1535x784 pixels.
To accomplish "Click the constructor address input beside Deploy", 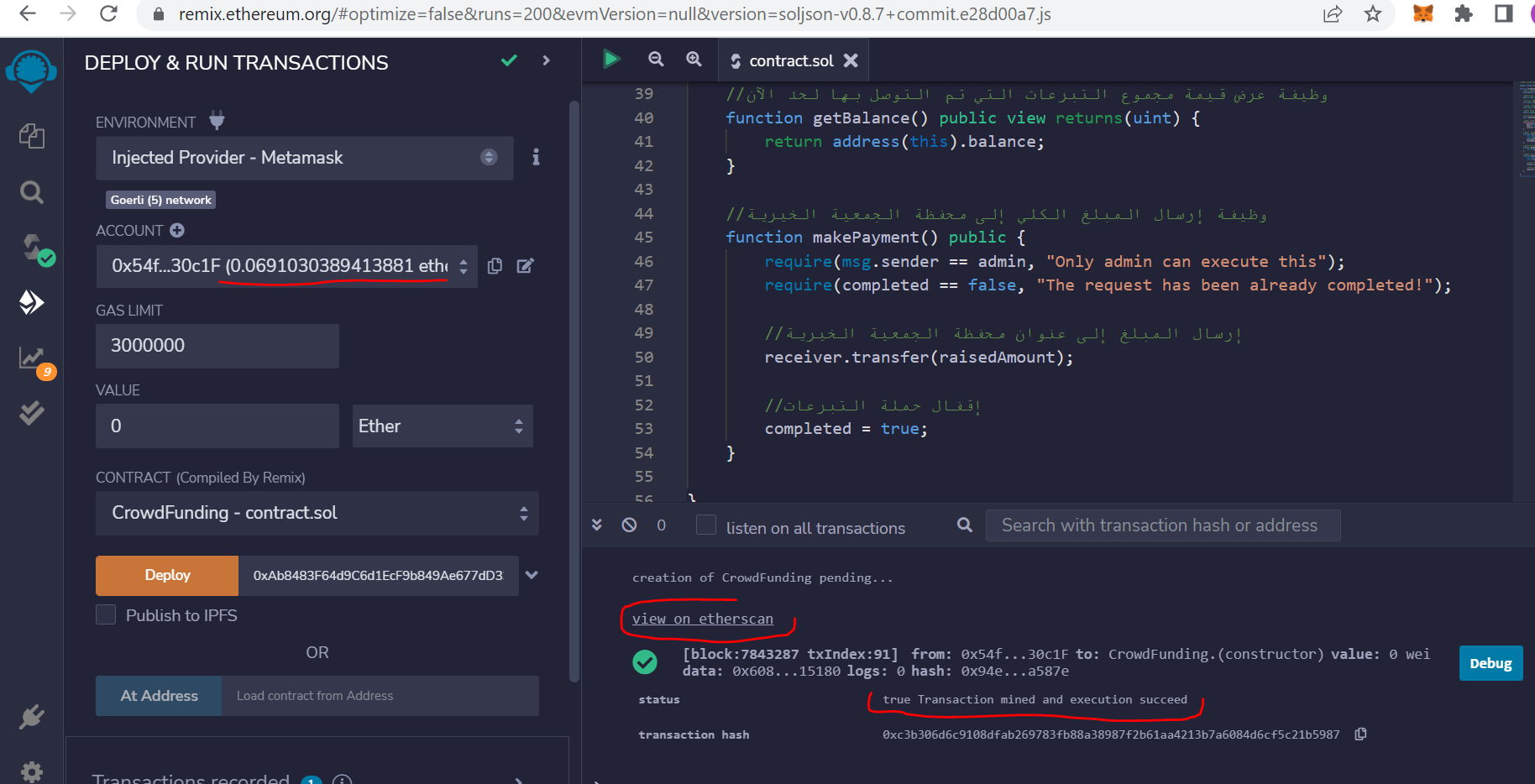I will (x=378, y=575).
